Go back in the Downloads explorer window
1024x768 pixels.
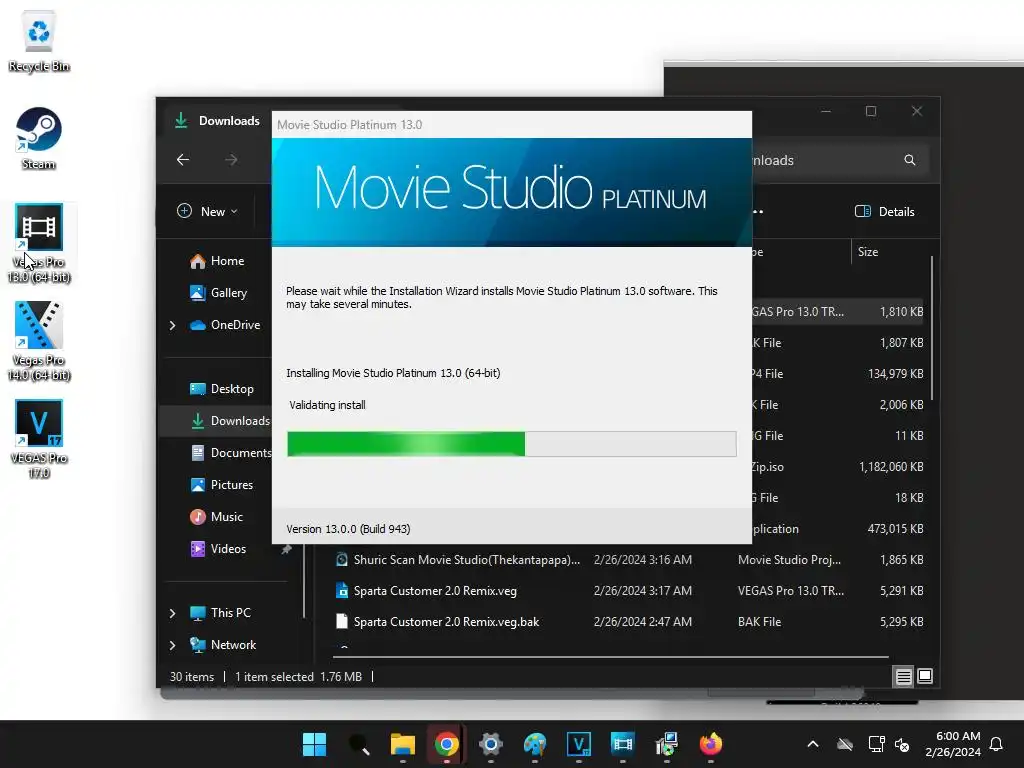[183, 159]
